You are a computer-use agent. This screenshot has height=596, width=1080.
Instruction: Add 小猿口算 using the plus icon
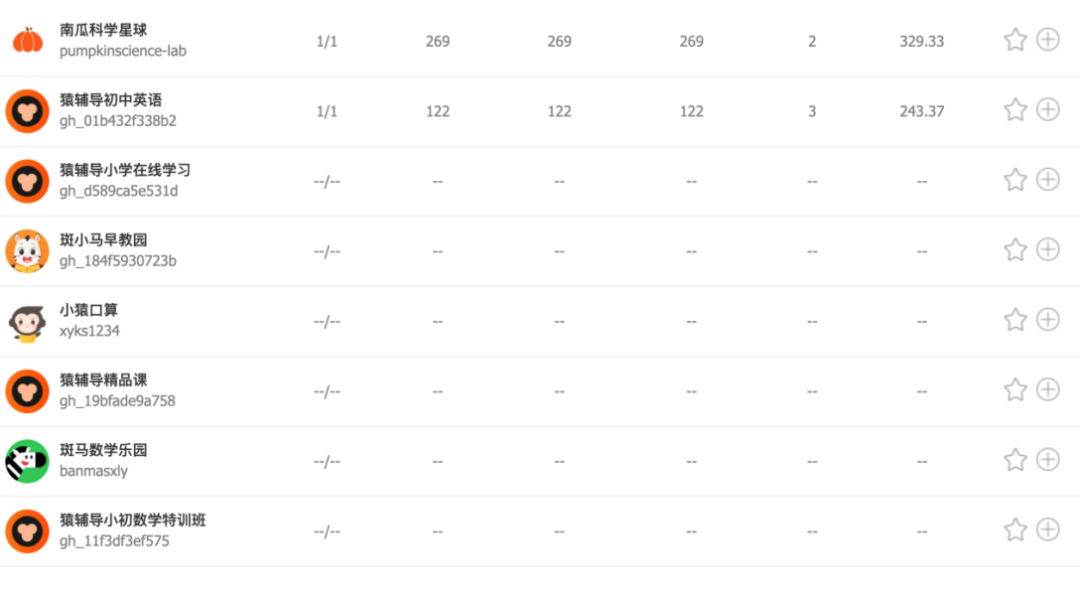1047,320
